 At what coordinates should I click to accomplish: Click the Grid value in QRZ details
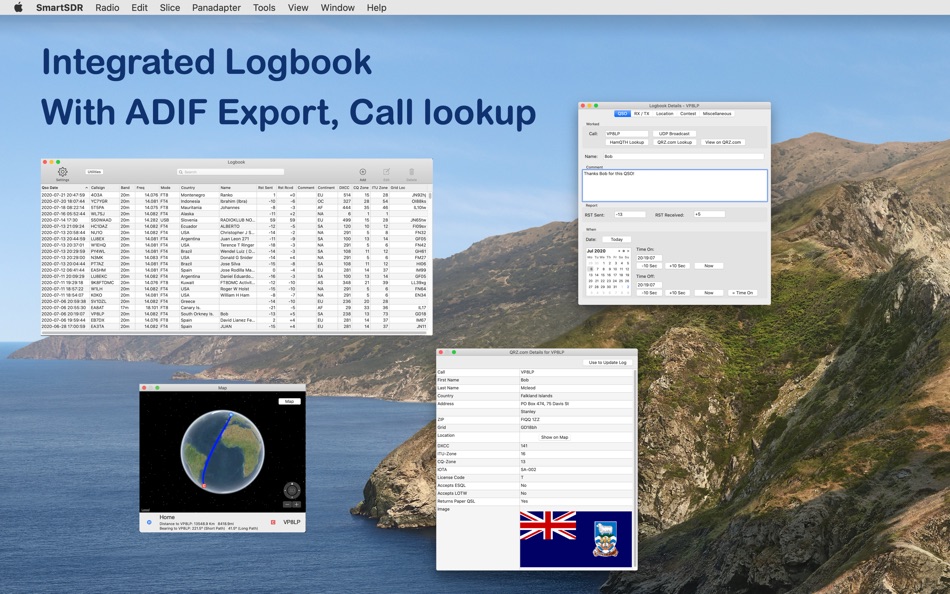[x=528, y=427]
